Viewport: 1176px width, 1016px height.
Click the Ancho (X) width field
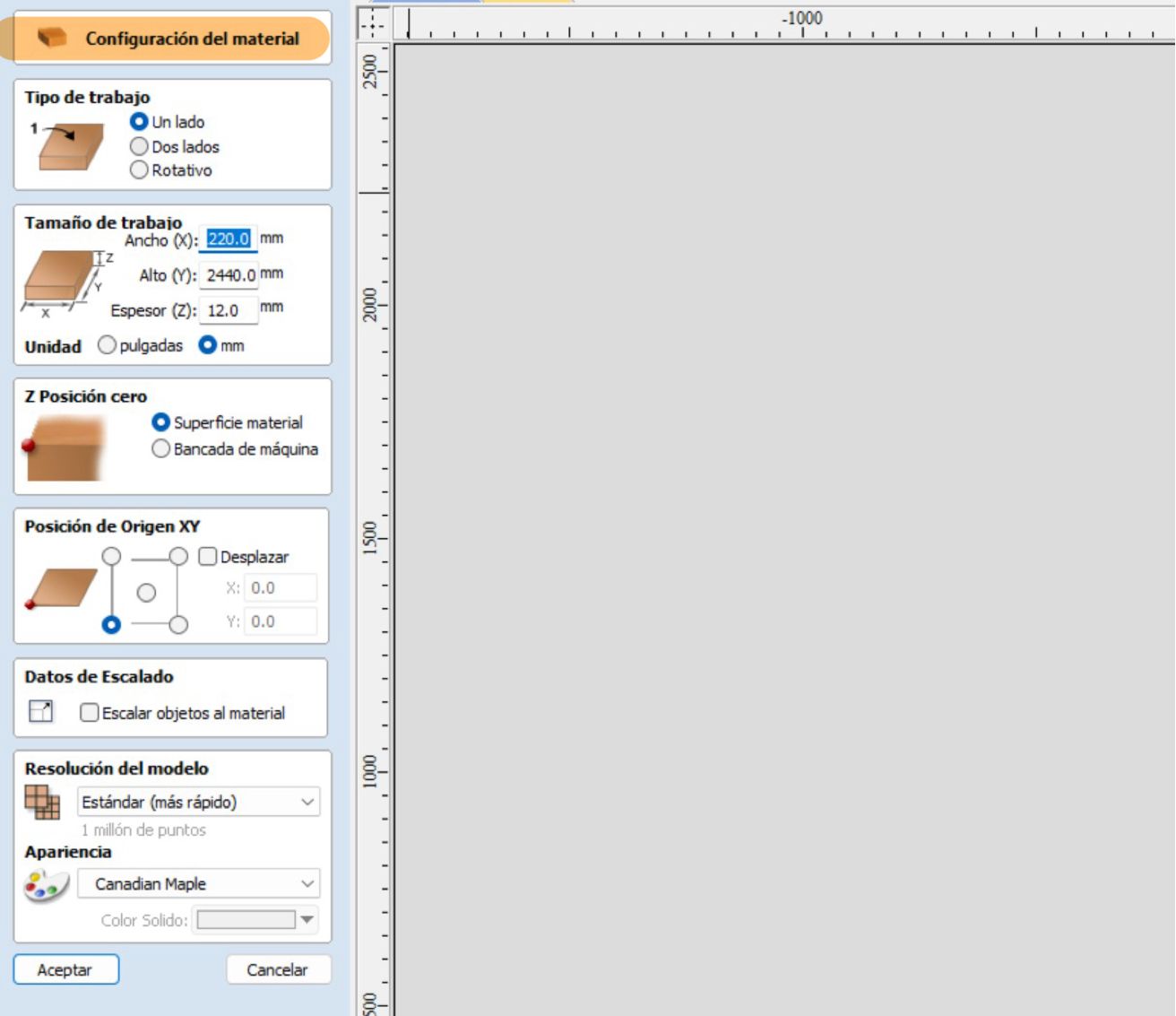tap(228, 239)
